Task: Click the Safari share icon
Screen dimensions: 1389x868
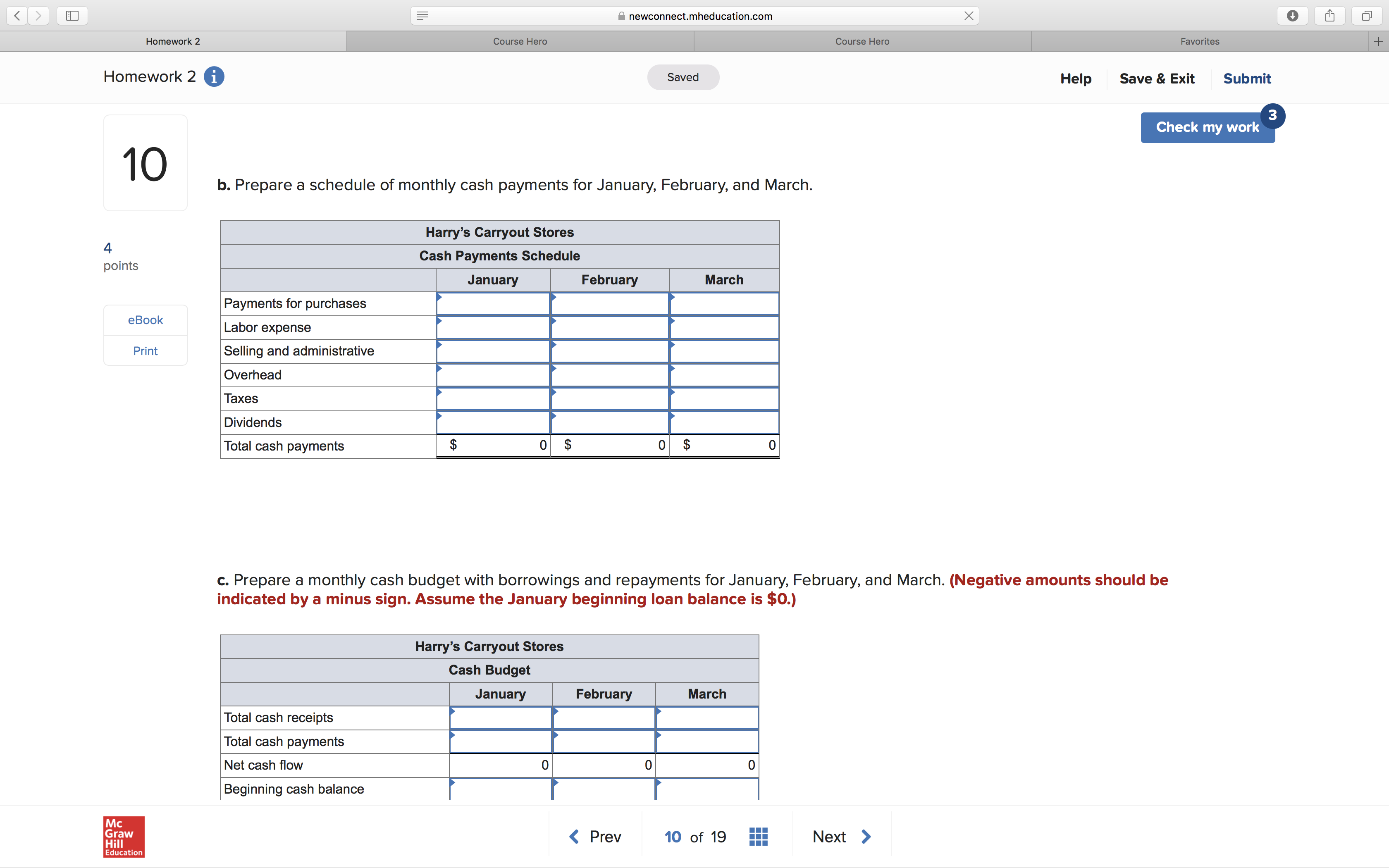Action: point(1329,16)
